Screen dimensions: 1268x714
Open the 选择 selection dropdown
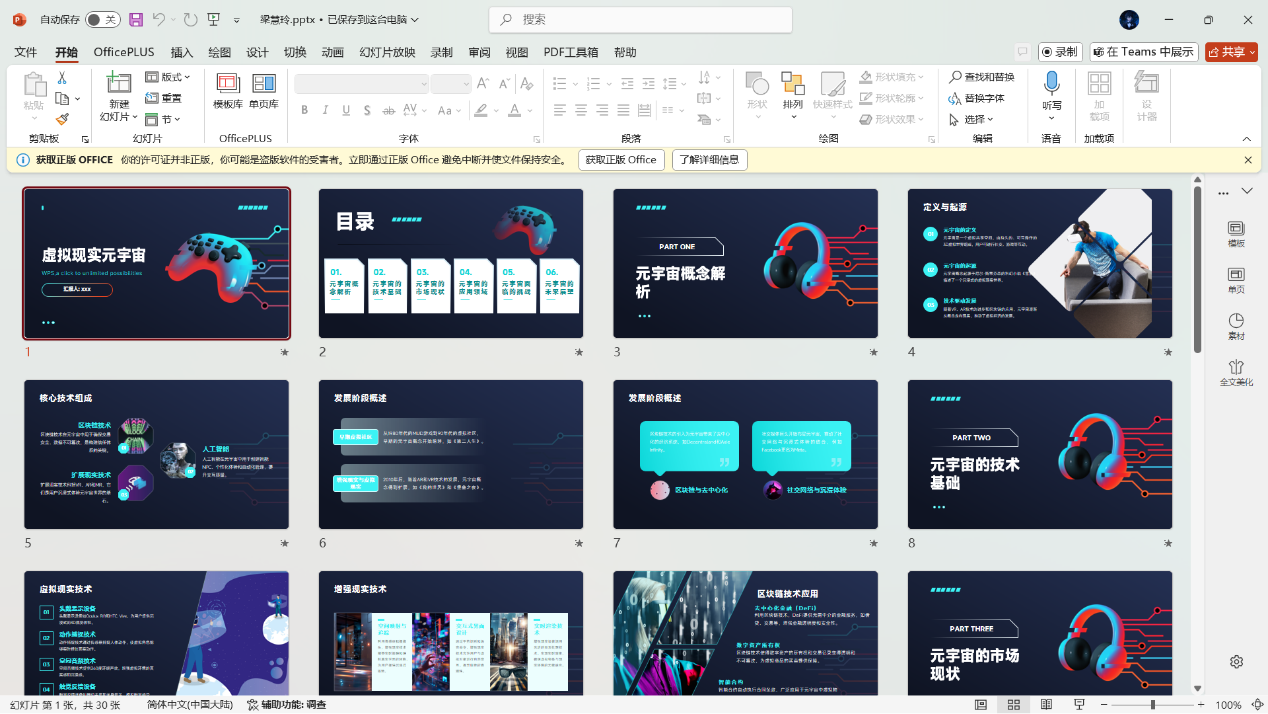(973, 119)
